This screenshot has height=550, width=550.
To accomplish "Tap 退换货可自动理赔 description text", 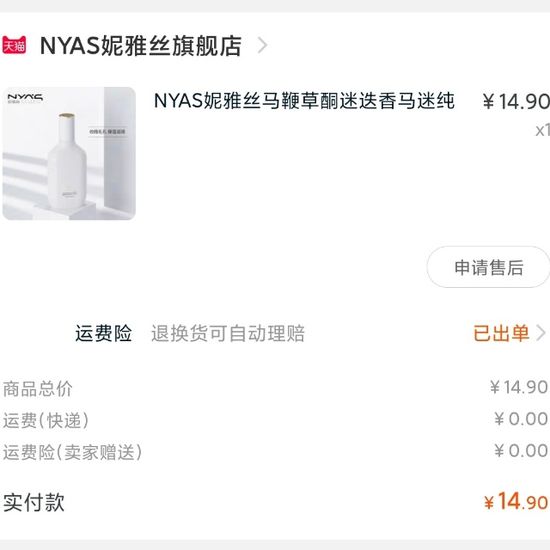I will coord(228,333).
